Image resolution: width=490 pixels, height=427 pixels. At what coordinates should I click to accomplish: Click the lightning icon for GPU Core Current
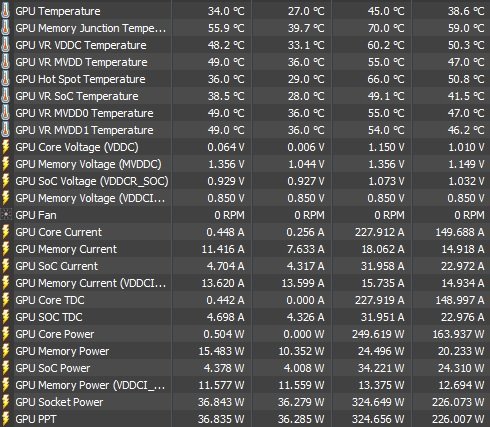click(5, 232)
